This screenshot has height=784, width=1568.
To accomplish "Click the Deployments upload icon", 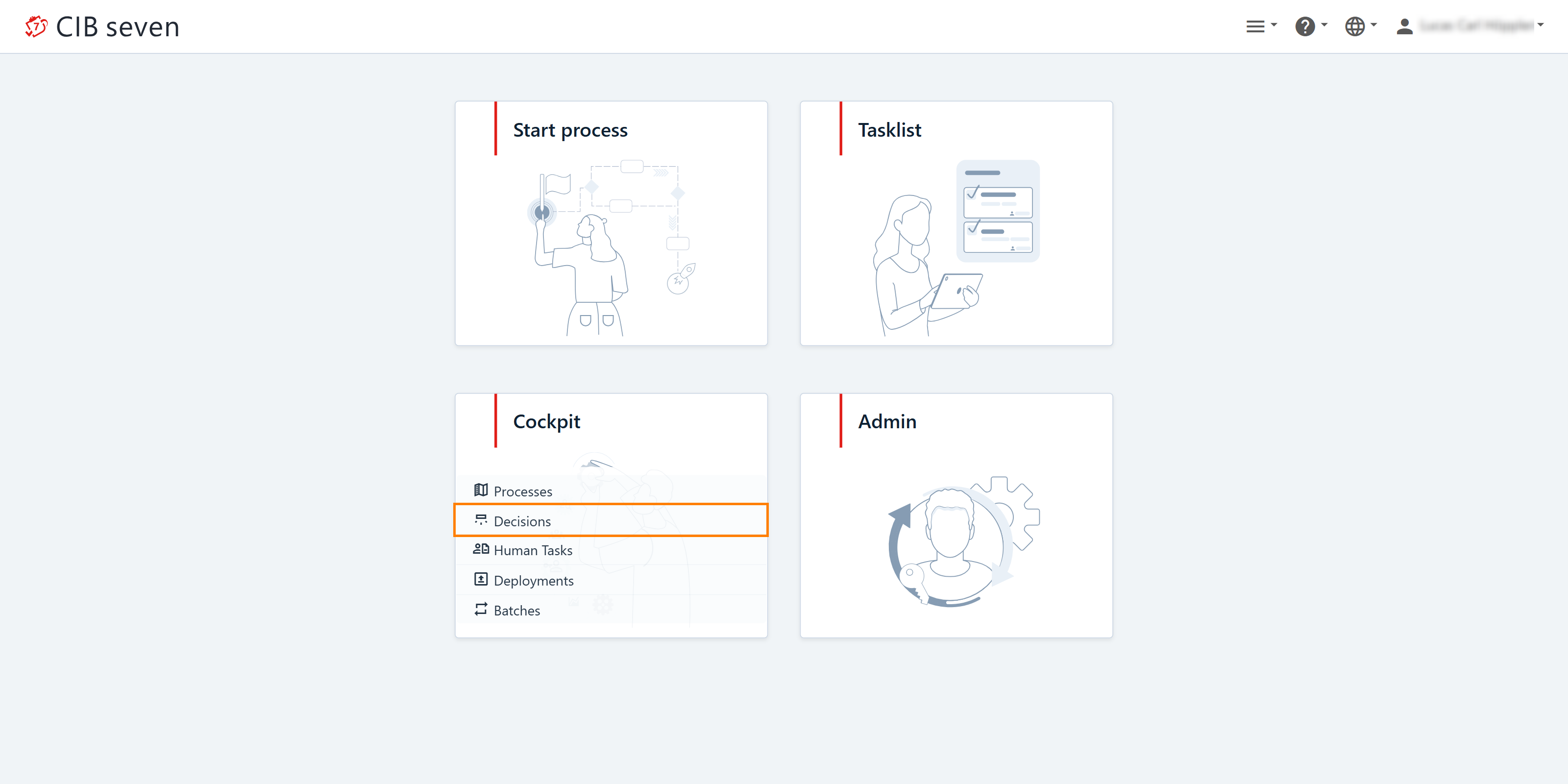I will click(x=481, y=580).
